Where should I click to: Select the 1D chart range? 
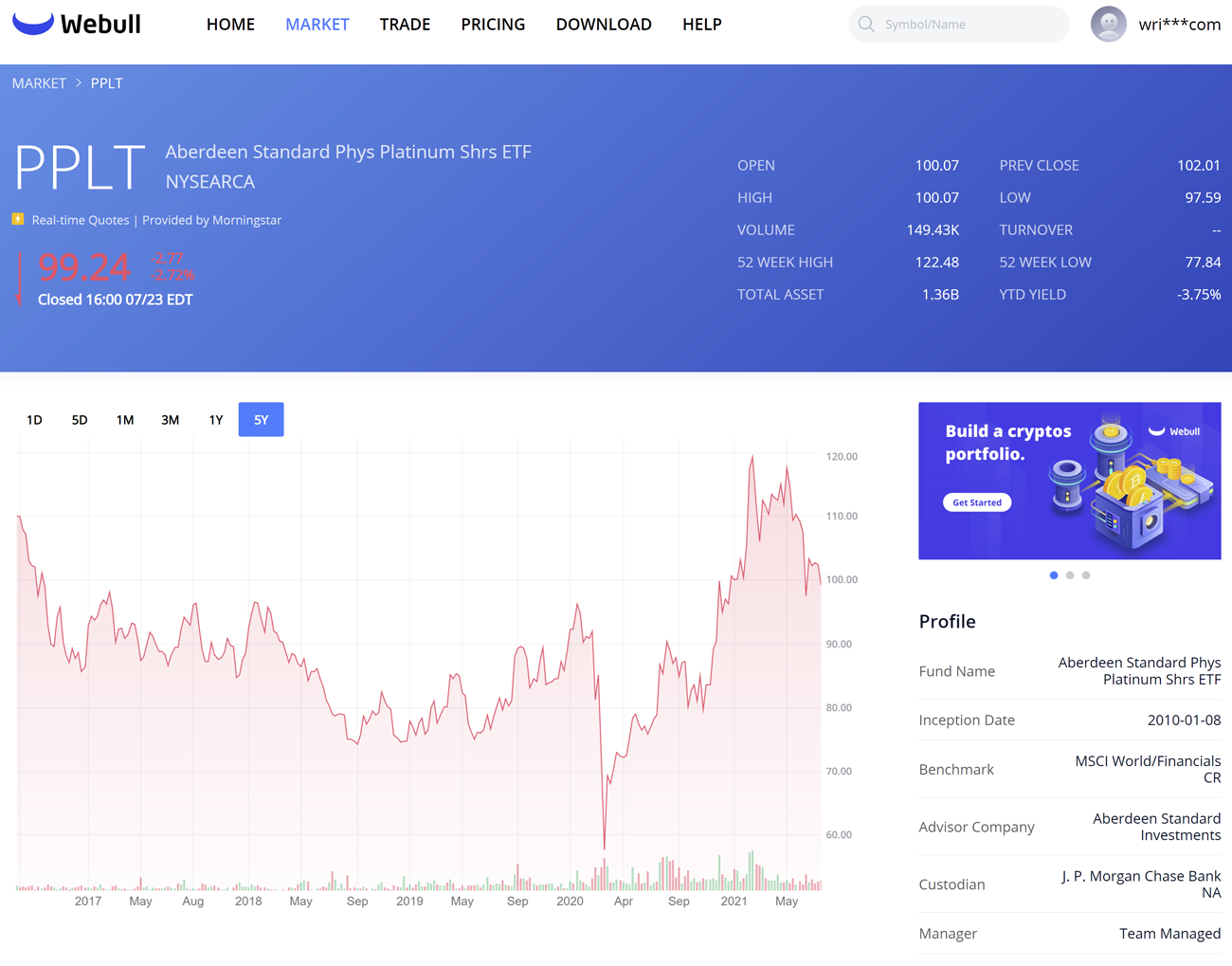pos(34,420)
